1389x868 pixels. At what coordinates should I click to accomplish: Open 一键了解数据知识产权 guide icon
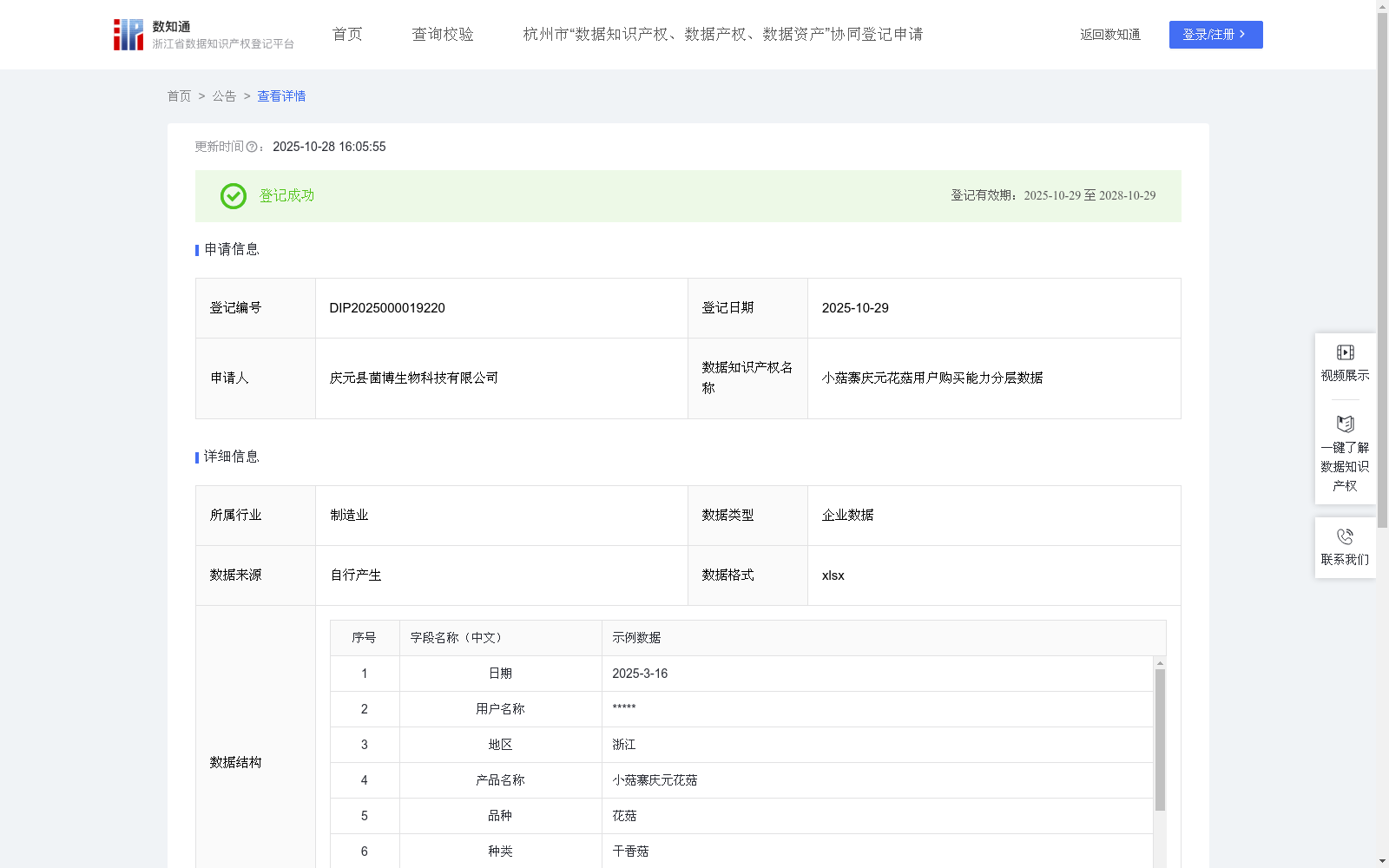(x=1345, y=424)
